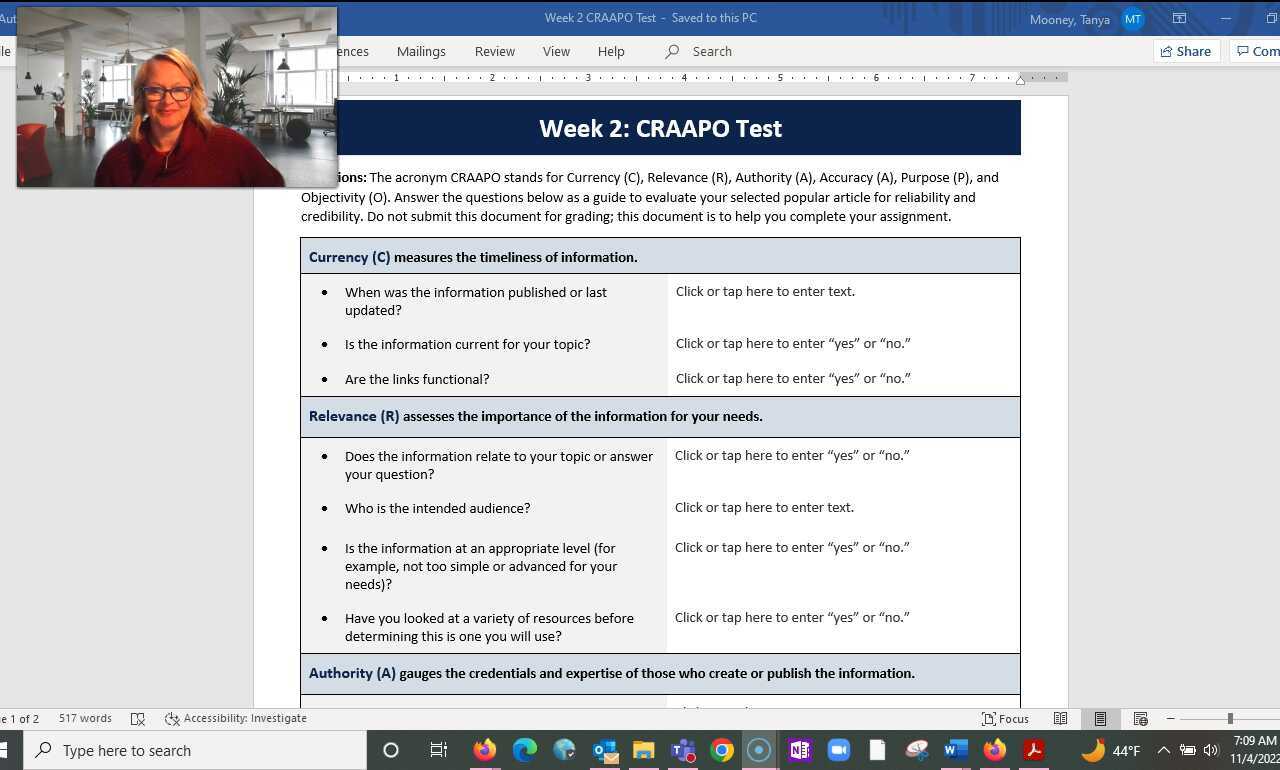The width and height of the screenshot is (1280, 770).
Task: Click answer field for when information was published
Action: click(x=765, y=291)
